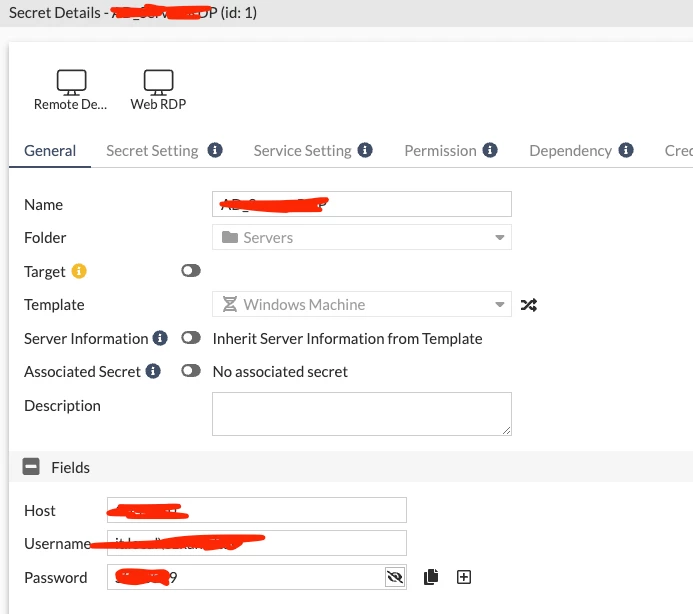Viewport: 693px width, 614px height.
Task: Open info icon next to Permission
Action: click(x=490, y=150)
